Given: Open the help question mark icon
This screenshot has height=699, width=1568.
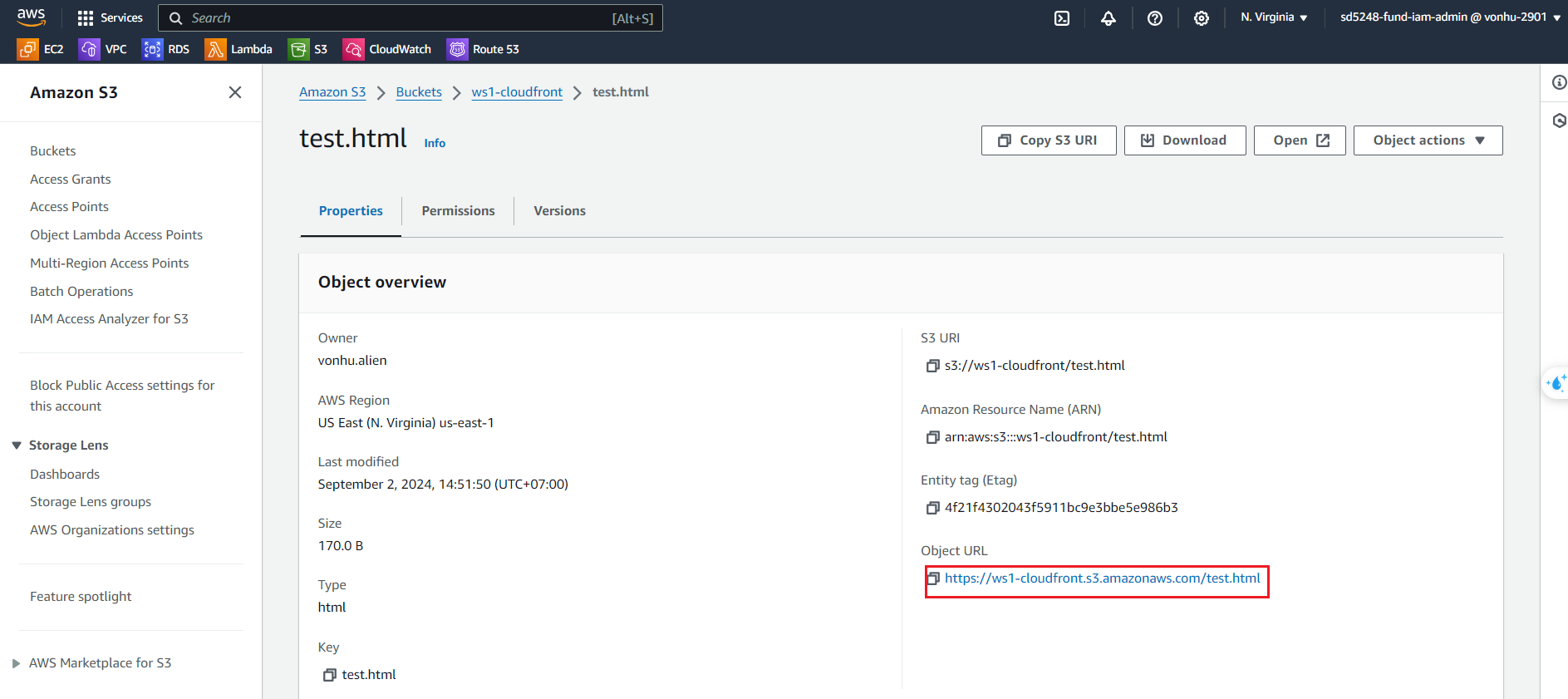Looking at the screenshot, I should coord(1154,18).
